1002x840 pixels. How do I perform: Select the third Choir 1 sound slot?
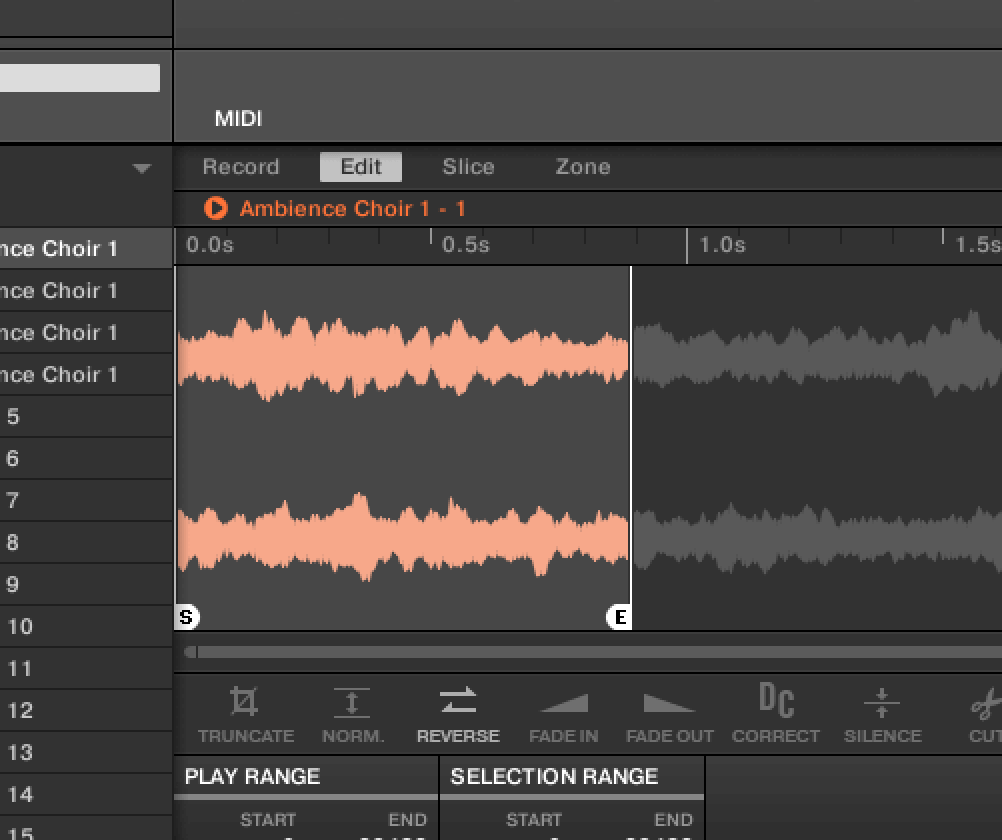point(86,332)
